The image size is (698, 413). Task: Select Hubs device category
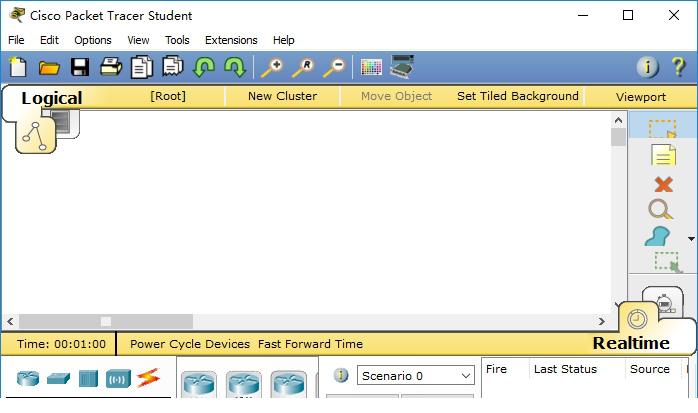pos(88,379)
